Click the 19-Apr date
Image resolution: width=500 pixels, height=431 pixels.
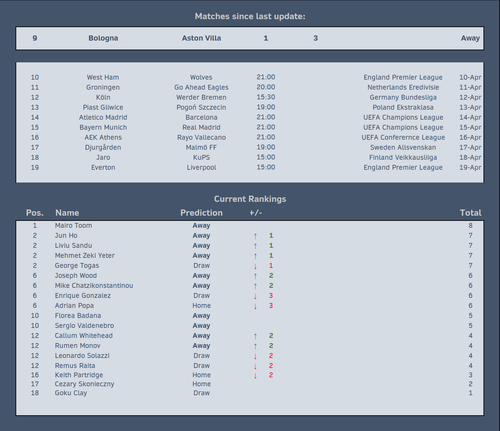(x=470, y=167)
